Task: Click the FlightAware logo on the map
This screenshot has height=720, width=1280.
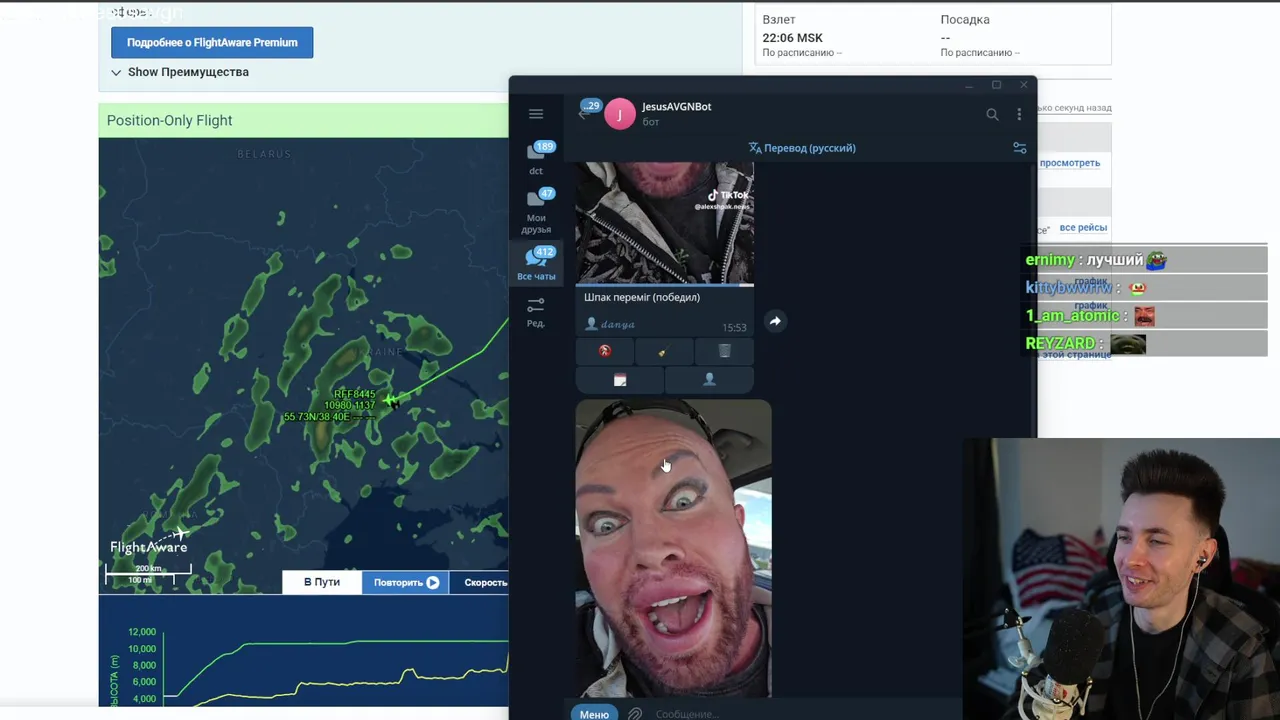Action: (x=150, y=542)
